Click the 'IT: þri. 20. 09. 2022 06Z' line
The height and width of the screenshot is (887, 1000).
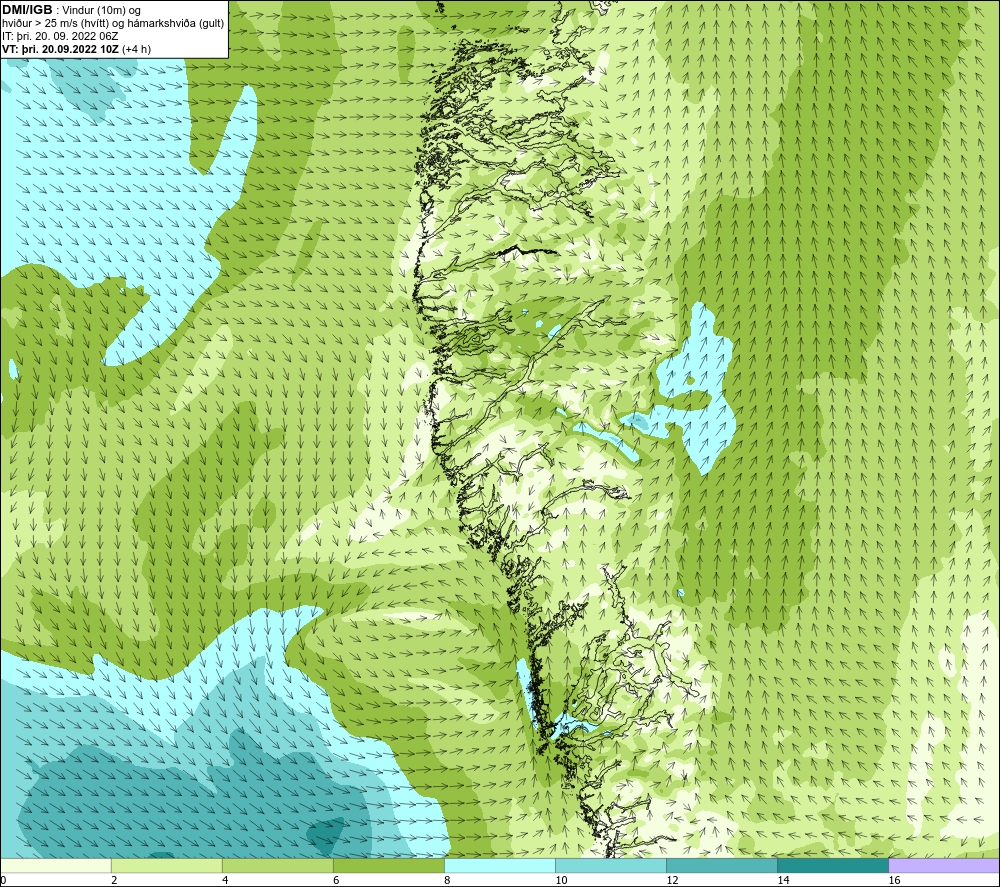tap(60, 36)
